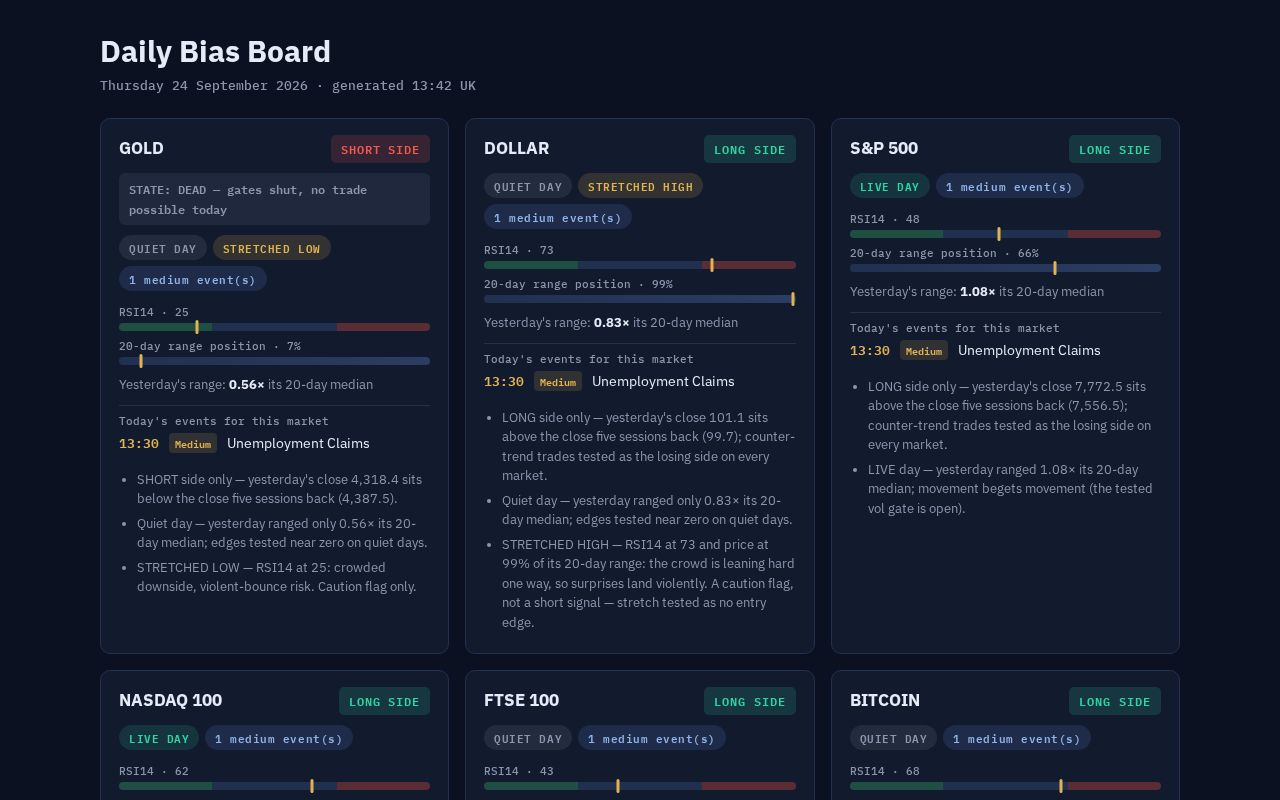Screen dimensions: 1280x800
Task: Select the generated 13:42 UK date line
Action: (288, 86)
